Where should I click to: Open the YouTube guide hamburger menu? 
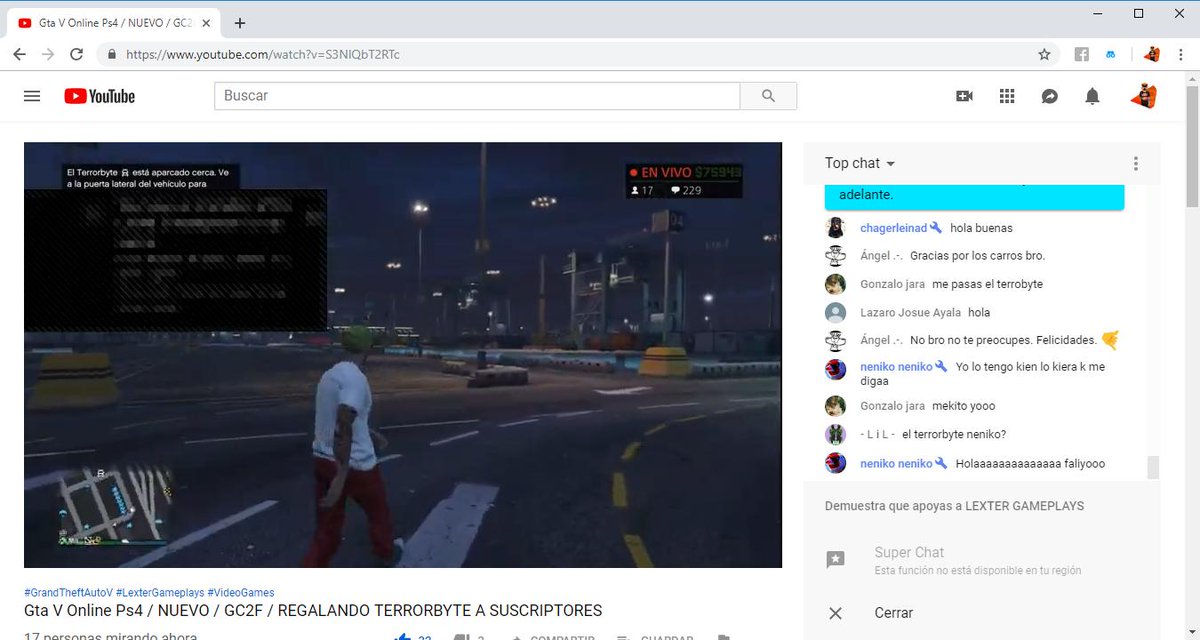point(32,96)
